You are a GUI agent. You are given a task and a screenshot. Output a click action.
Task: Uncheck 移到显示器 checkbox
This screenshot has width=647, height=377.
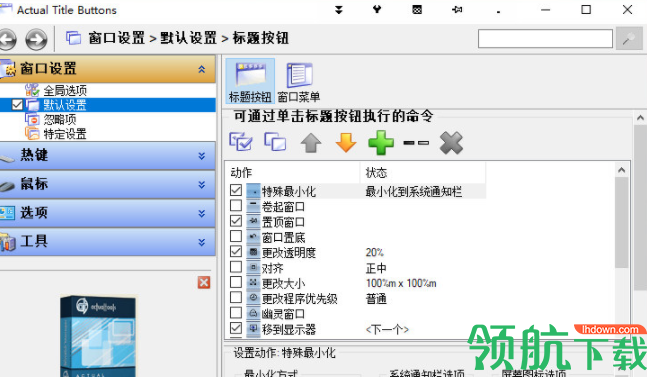236,328
